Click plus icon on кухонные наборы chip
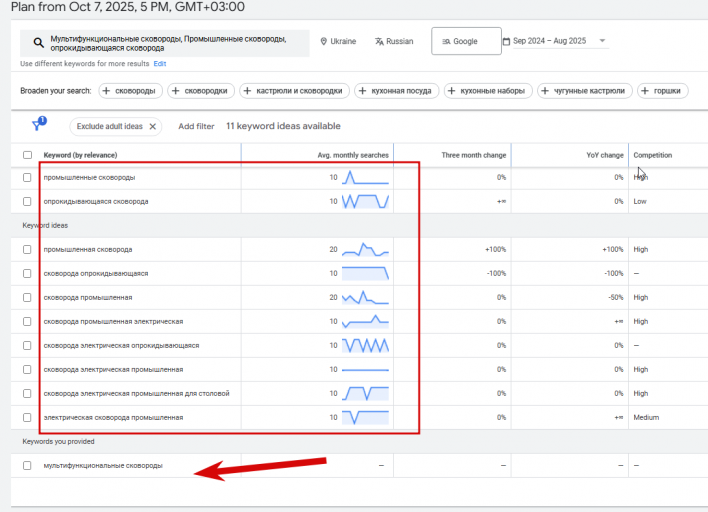 (452, 91)
